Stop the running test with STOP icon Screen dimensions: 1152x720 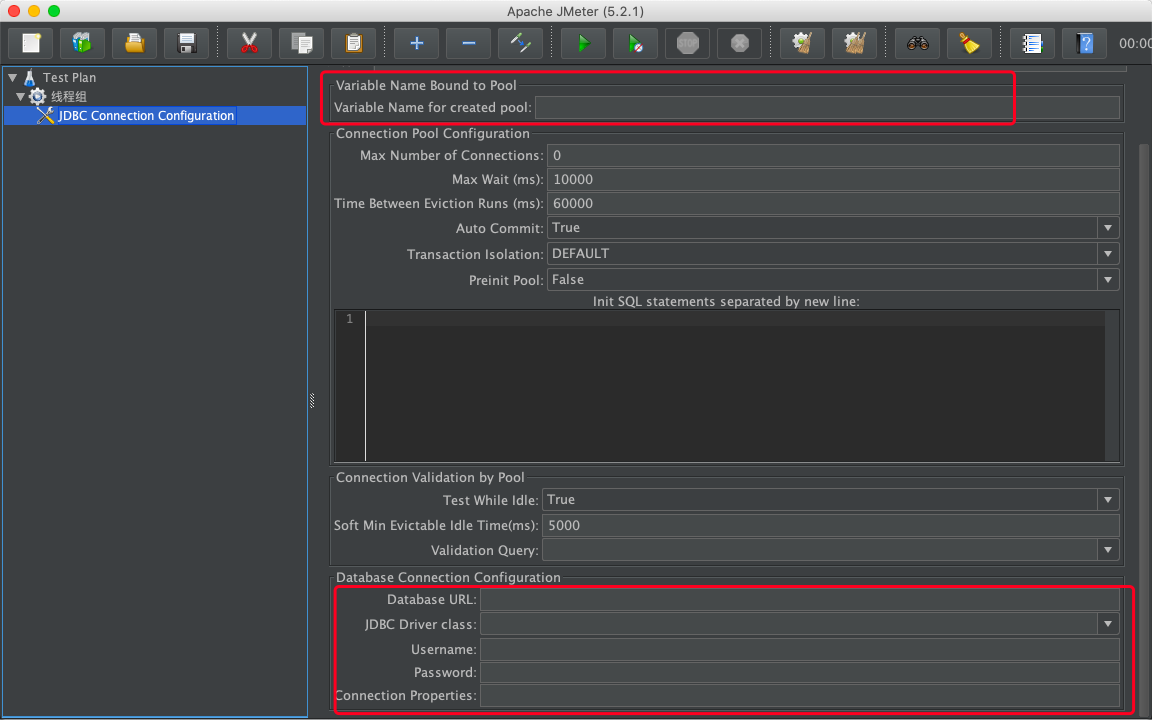[x=688, y=43]
